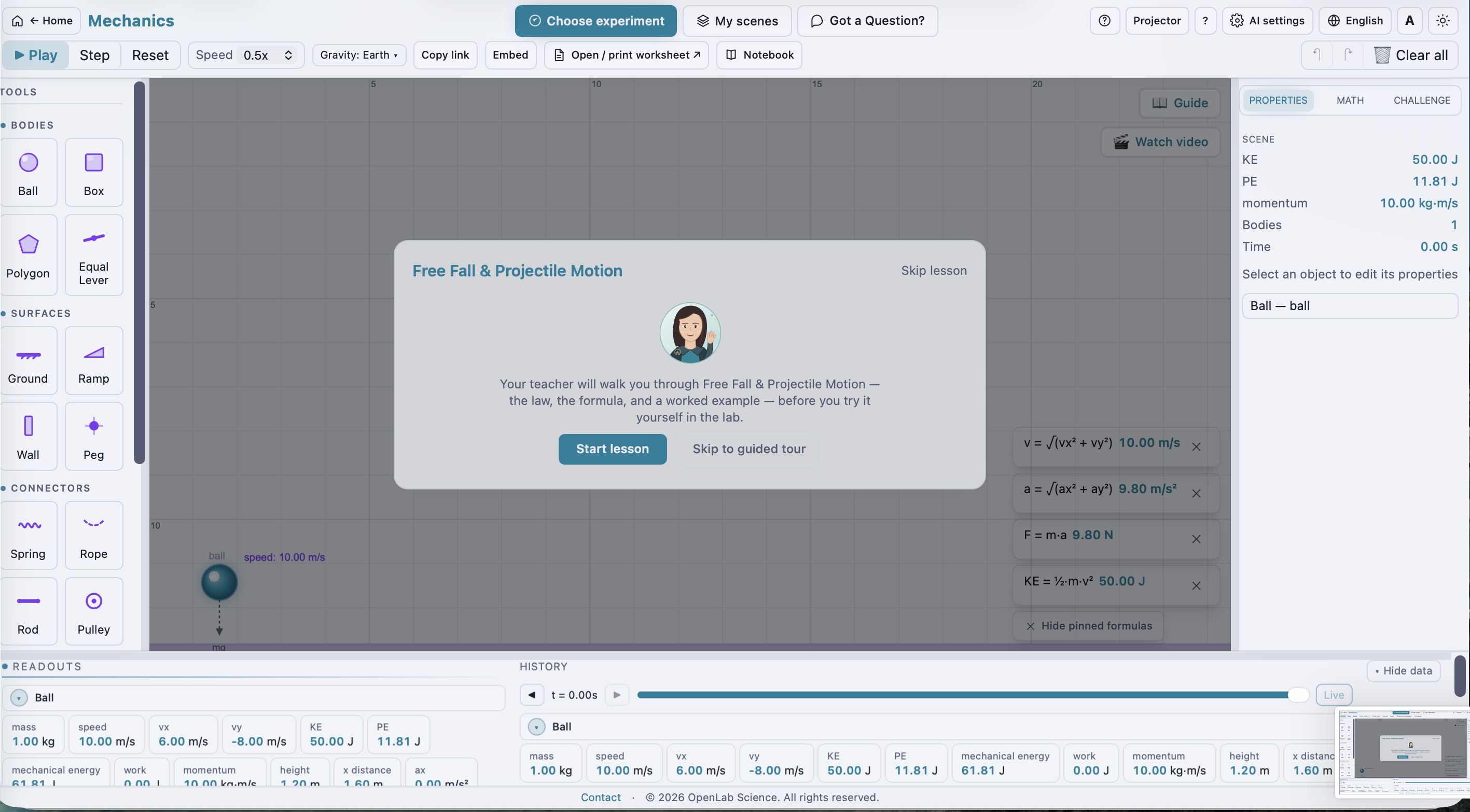The width and height of the screenshot is (1470, 812).
Task: Step history backward with left arrow
Action: coord(532,694)
